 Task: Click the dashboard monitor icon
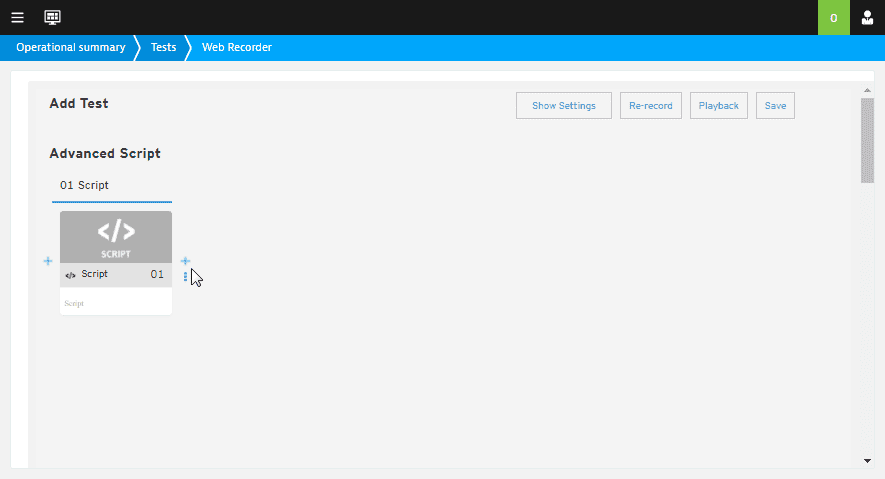tap(52, 17)
